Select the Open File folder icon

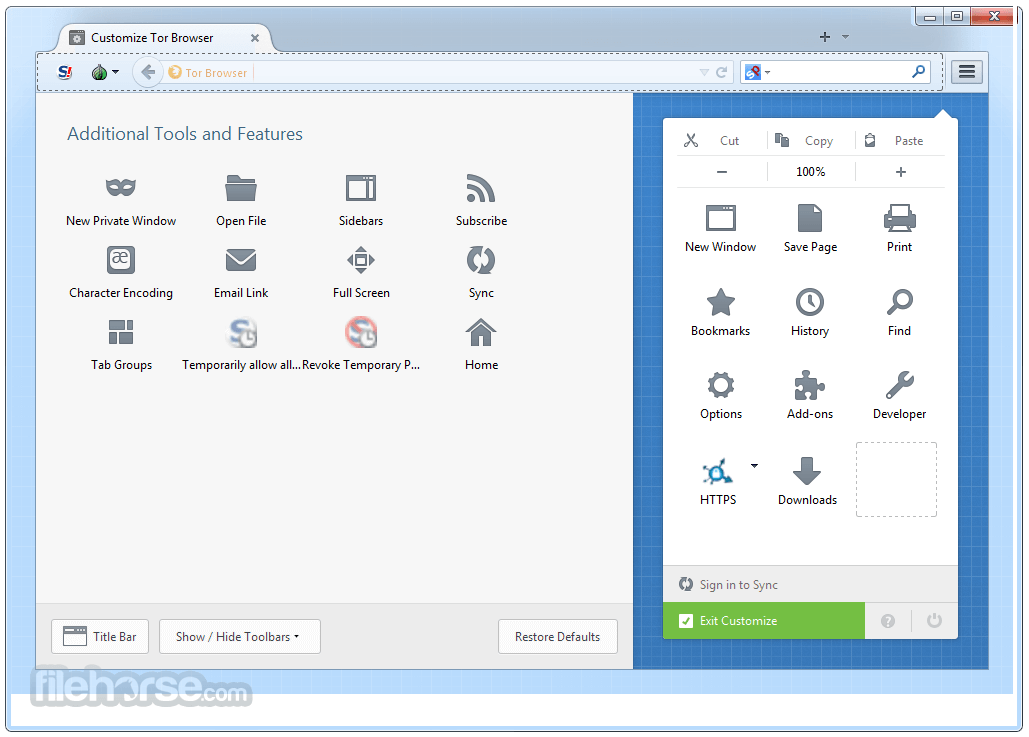click(x=241, y=188)
